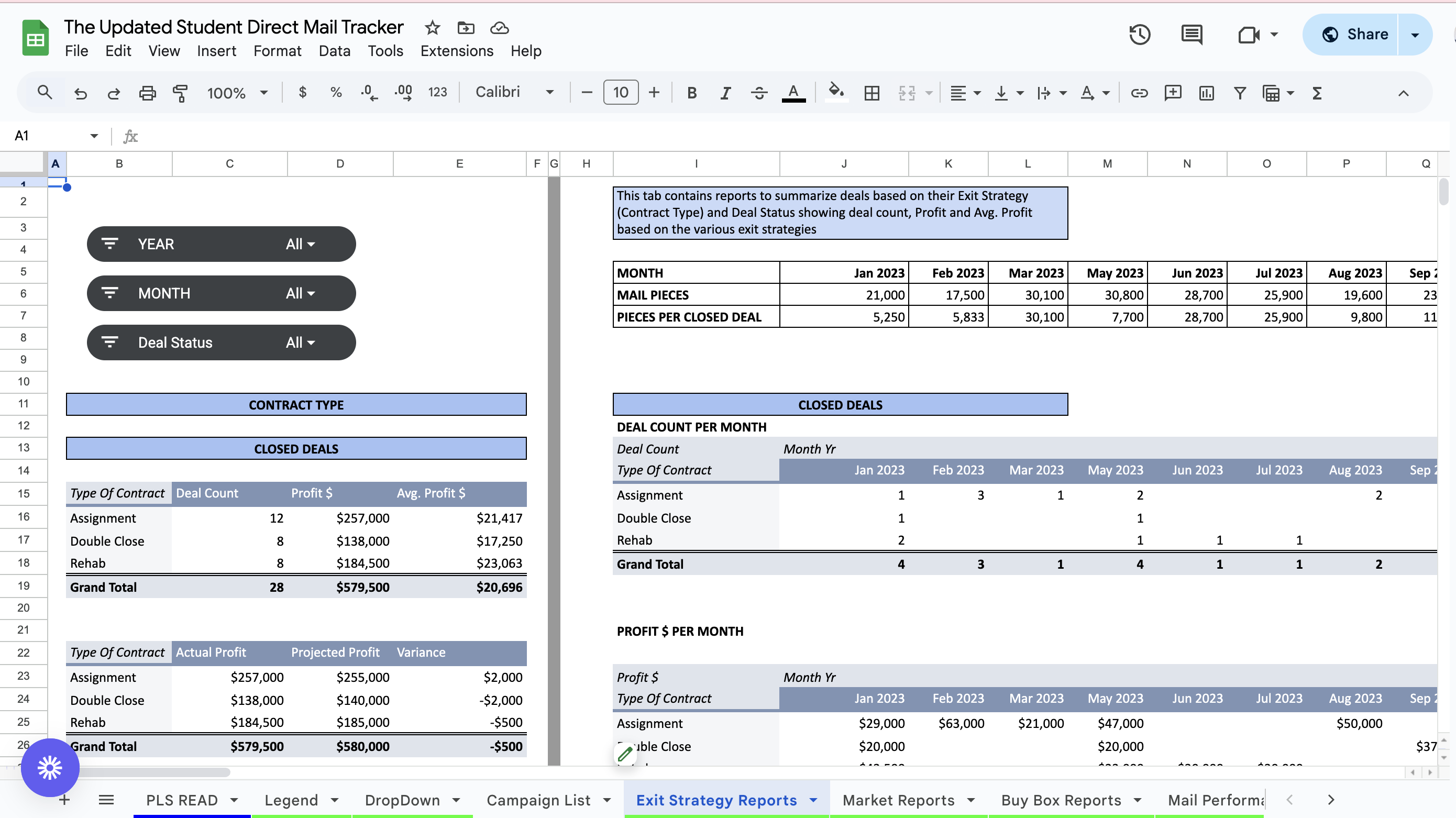Screen dimensions: 1456x818
Task: Select column D header
Action: tap(340, 164)
